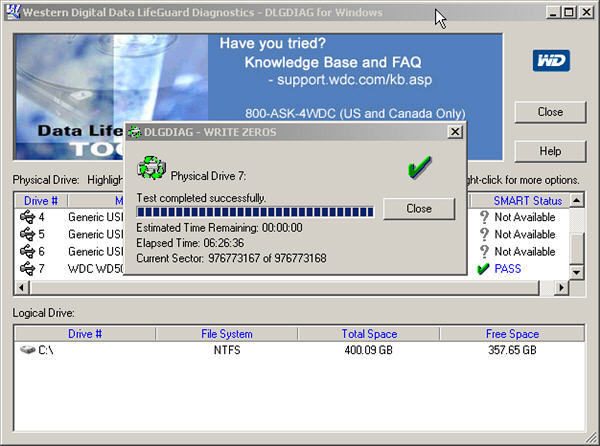Sort physical drives by Drive # column
Image resolution: width=600 pixels, height=446 pixels.
point(41,201)
